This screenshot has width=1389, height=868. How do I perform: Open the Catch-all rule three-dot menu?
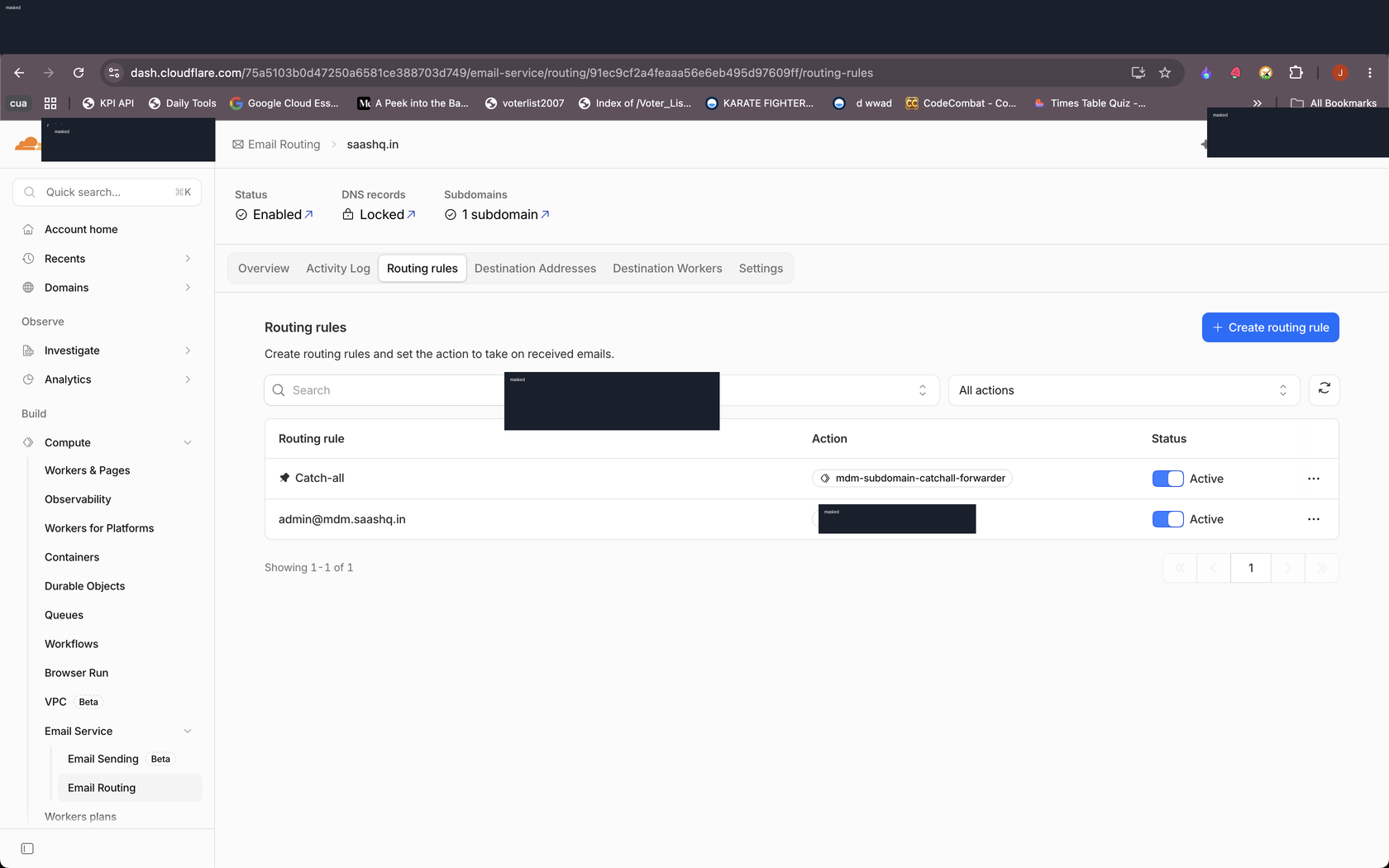click(1314, 479)
